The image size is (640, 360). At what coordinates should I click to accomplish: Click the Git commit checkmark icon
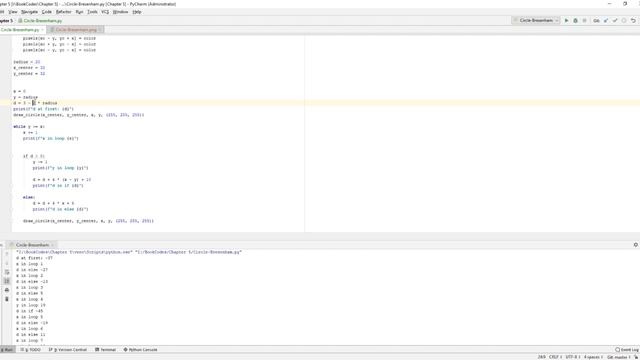click(615, 20)
